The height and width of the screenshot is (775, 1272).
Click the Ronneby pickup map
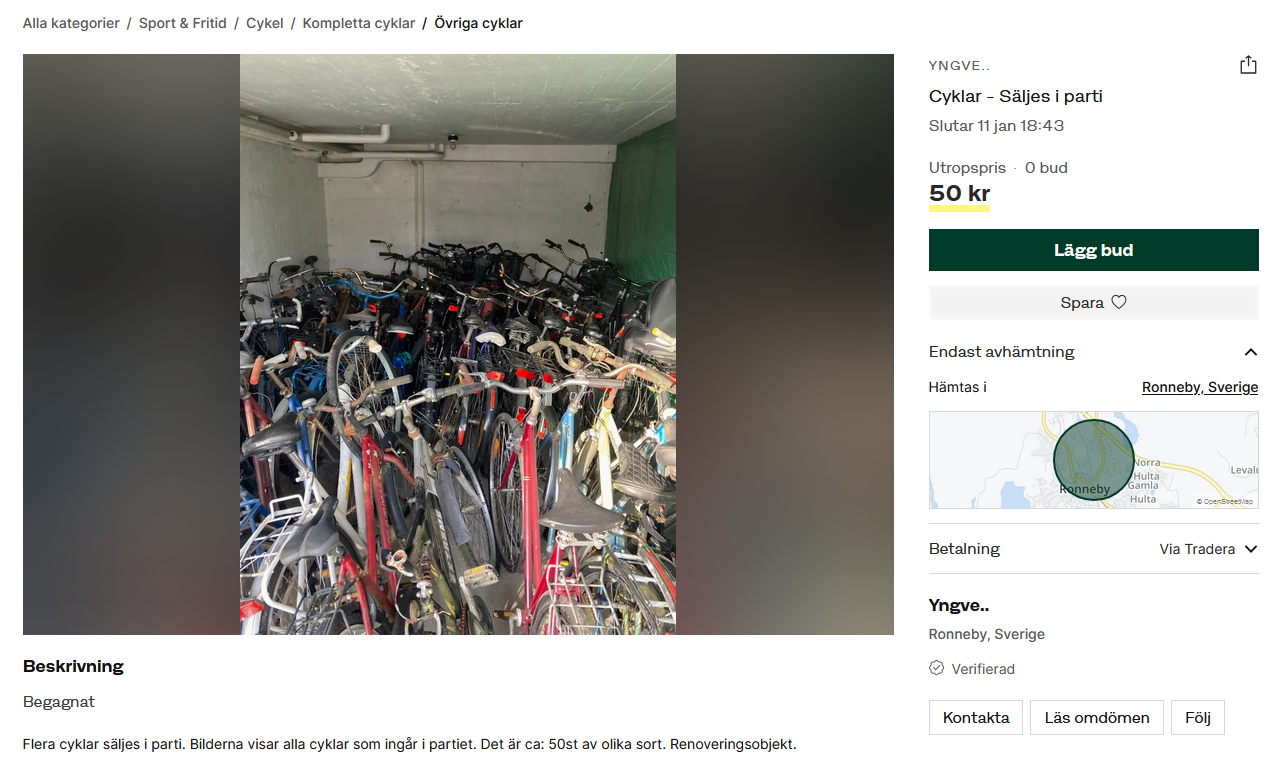[1093, 460]
